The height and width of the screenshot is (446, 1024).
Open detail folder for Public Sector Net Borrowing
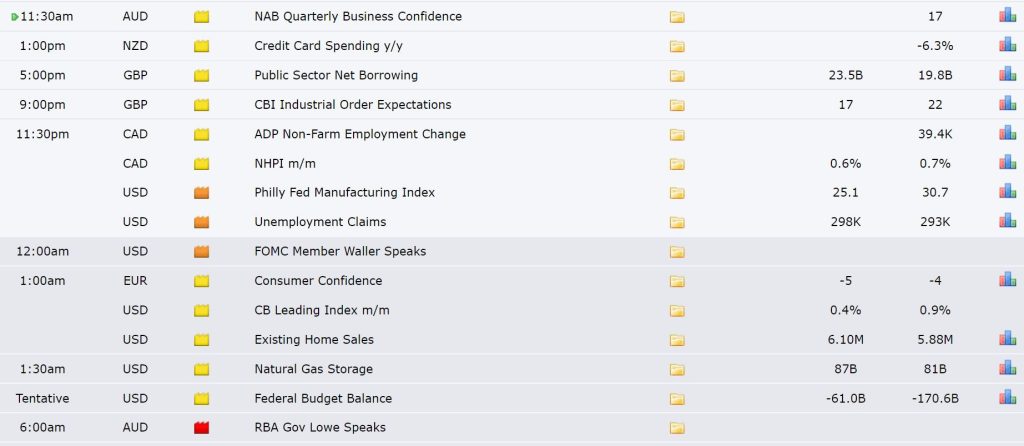point(677,76)
